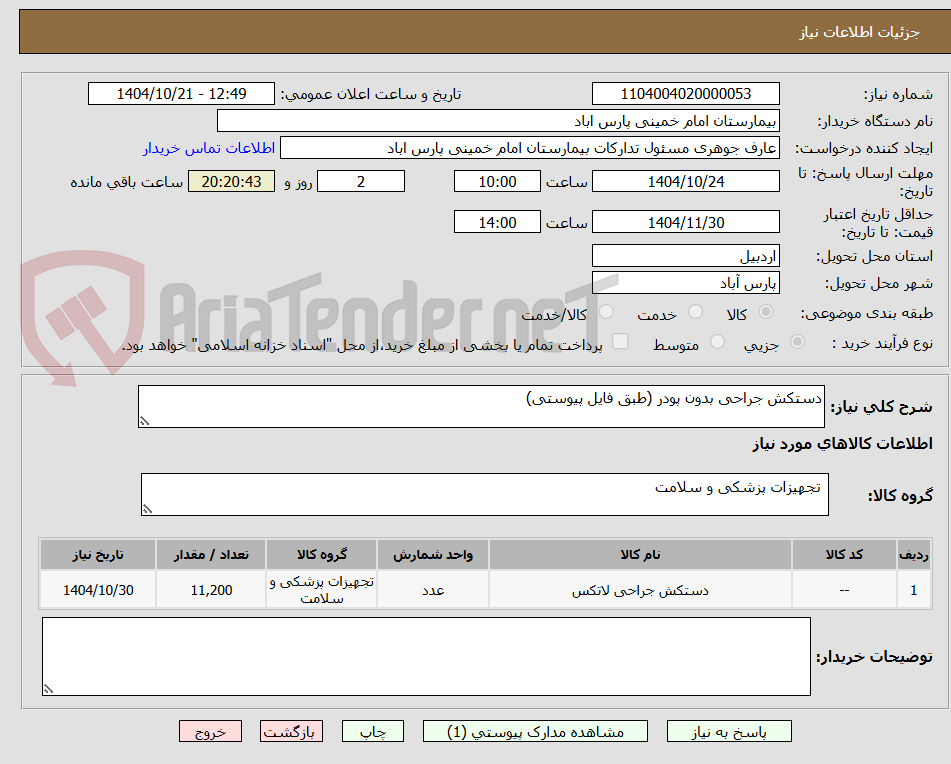The image size is (951, 764).
Task: Click the deadline date 1404/10/24 field
Action: point(685,181)
